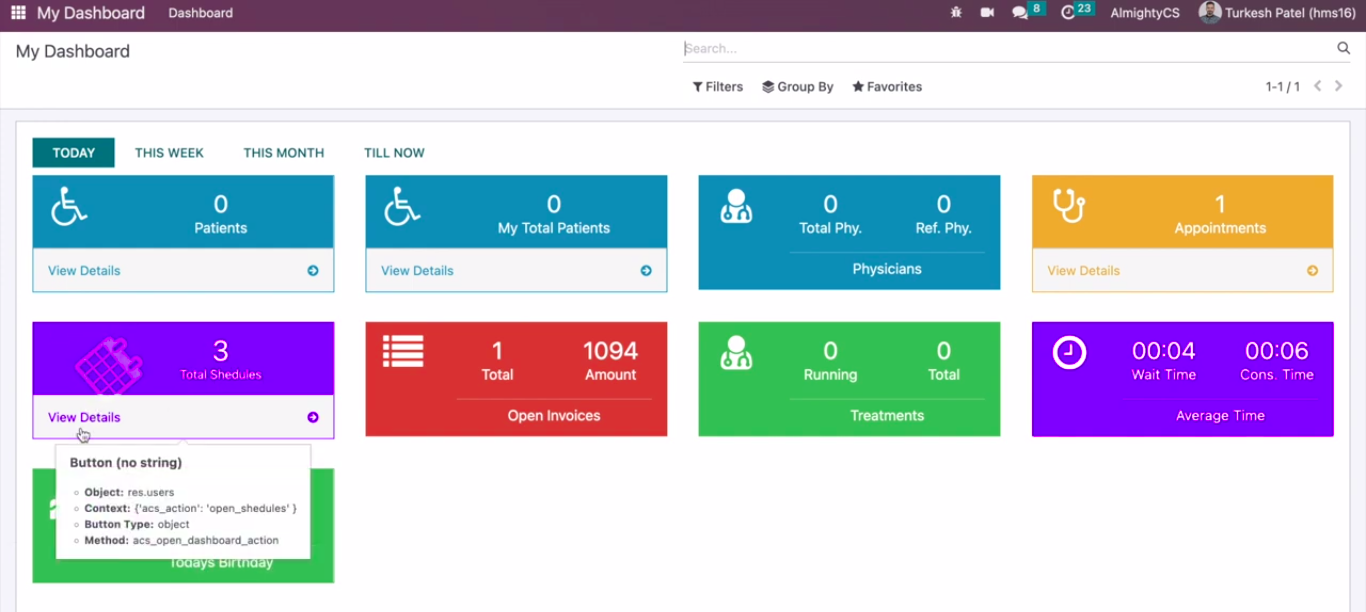The image size is (1366, 612).
Task: Click arrow icon on Total Shedules card
Action: pyautogui.click(x=313, y=417)
